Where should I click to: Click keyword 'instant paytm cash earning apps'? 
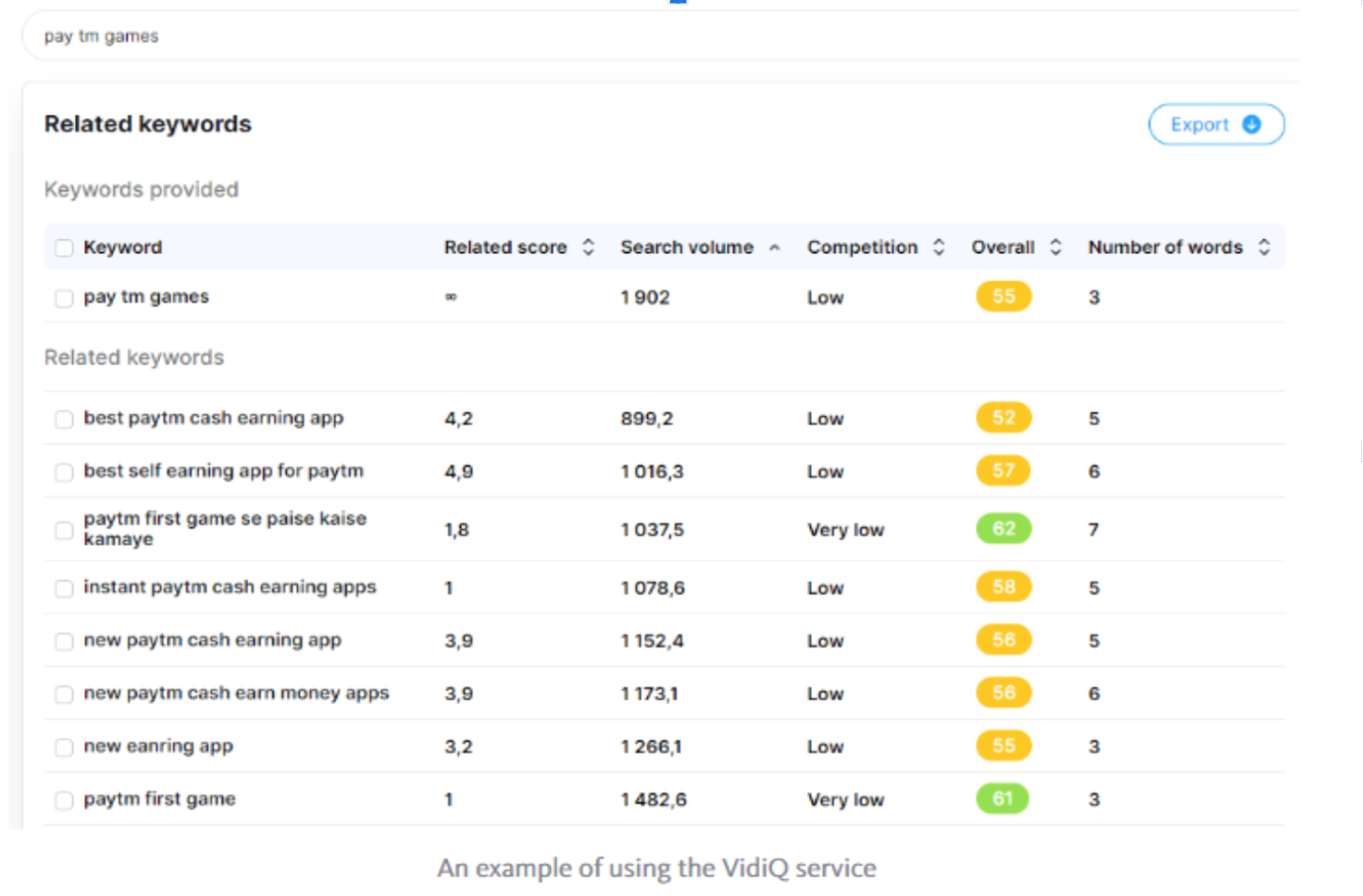[229, 587]
